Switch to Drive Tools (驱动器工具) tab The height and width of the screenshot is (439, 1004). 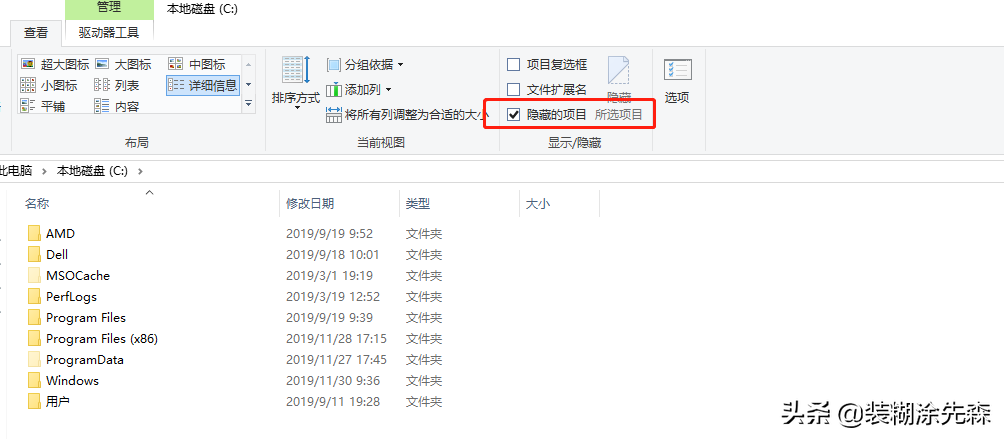(x=109, y=31)
